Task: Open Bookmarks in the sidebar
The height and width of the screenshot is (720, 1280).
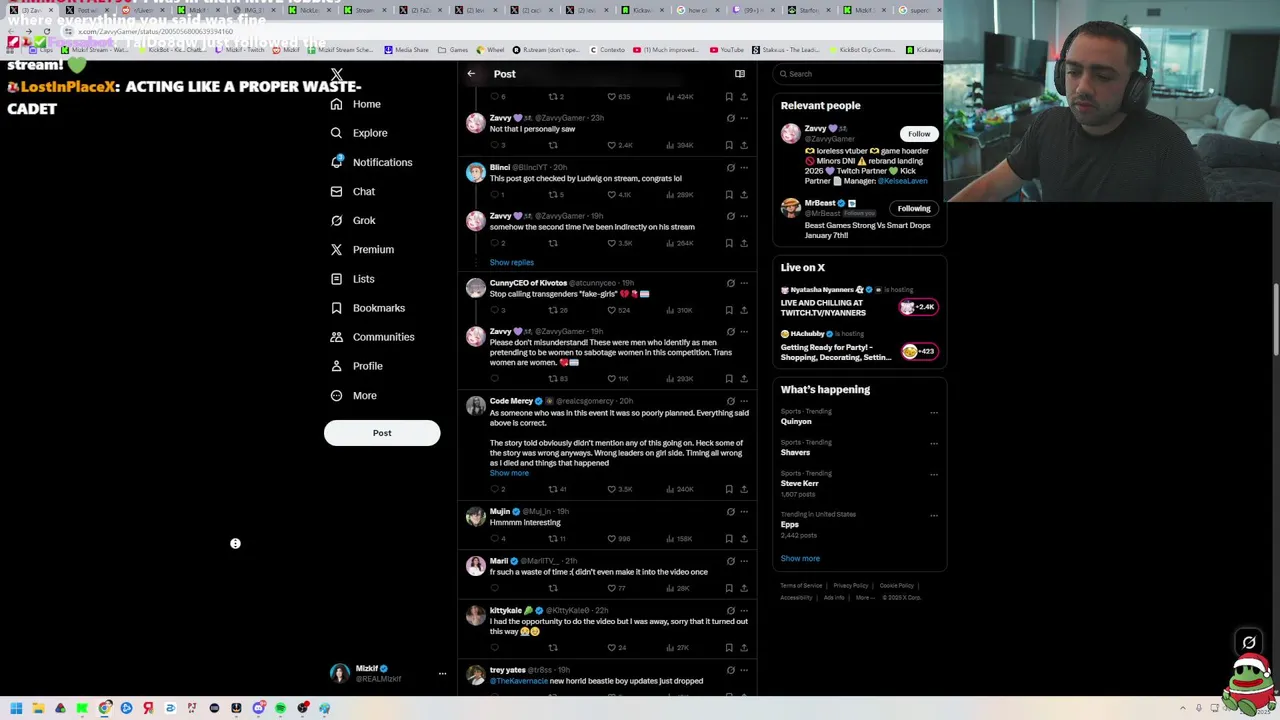Action: coord(368,308)
